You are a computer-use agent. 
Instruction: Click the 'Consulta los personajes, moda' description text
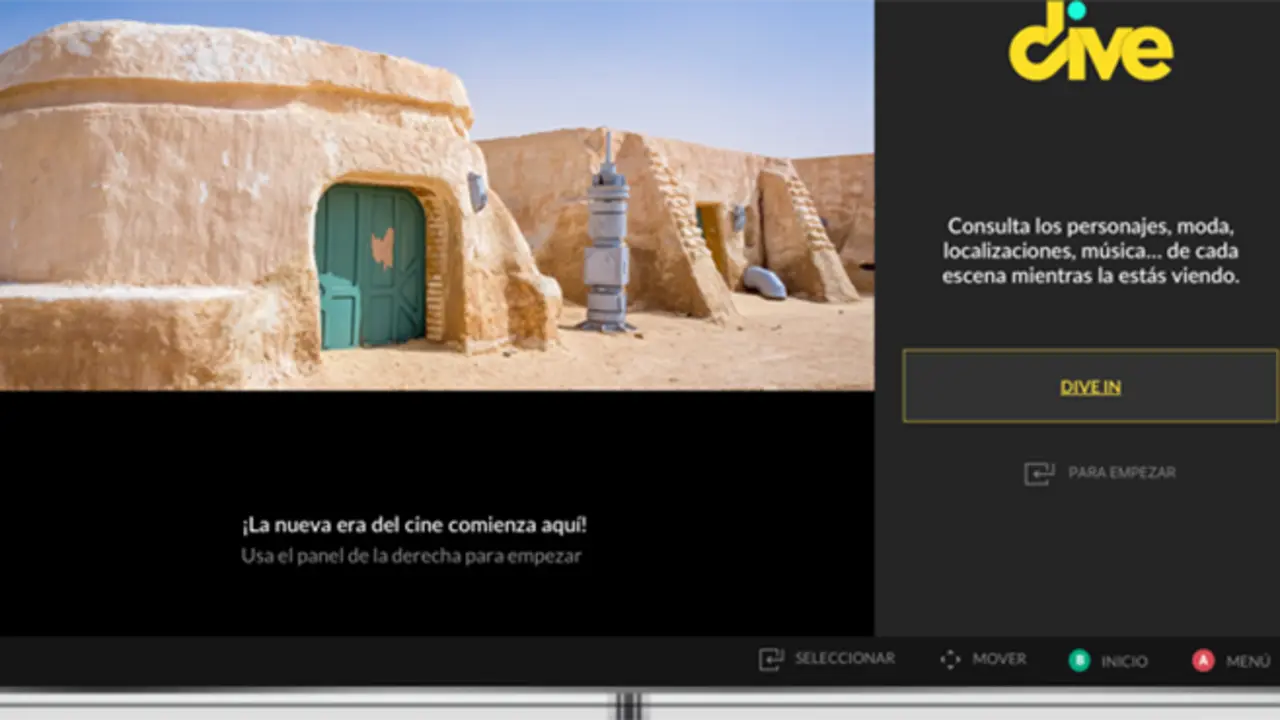pyautogui.click(x=1091, y=251)
